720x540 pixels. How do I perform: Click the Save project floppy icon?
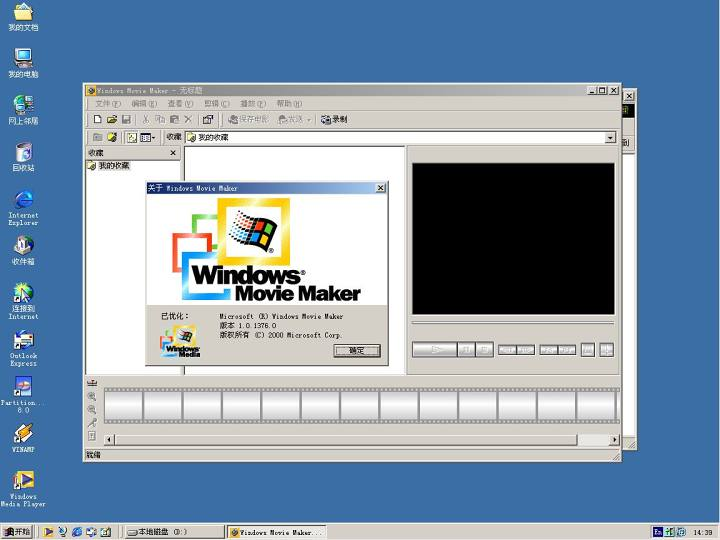pos(126,119)
